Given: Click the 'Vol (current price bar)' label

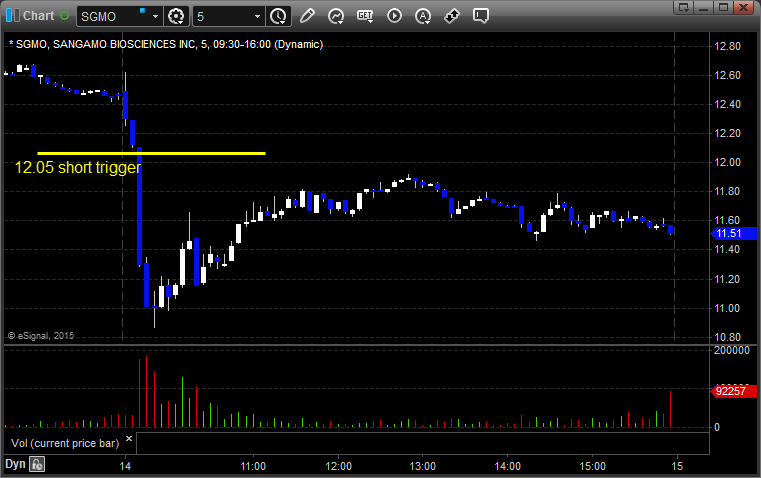Looking at the screenshot, I should coord(65,443).
